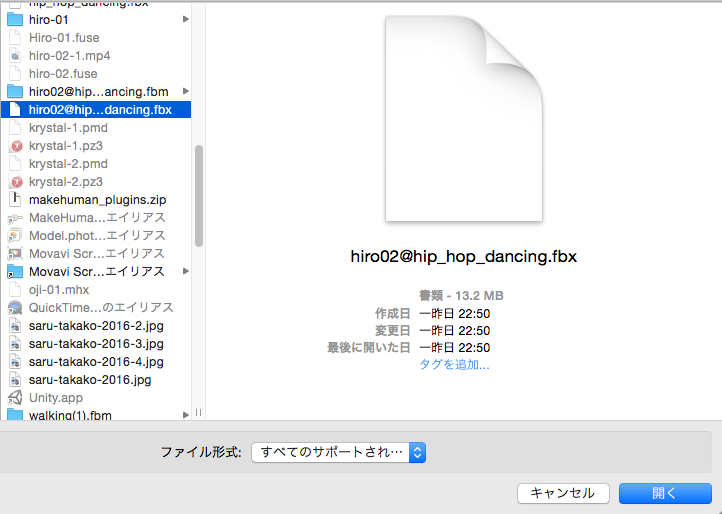
Task: Click the hiro02@hip_hop_dancing.fbx preview title
Action: [x=464, y=257]
